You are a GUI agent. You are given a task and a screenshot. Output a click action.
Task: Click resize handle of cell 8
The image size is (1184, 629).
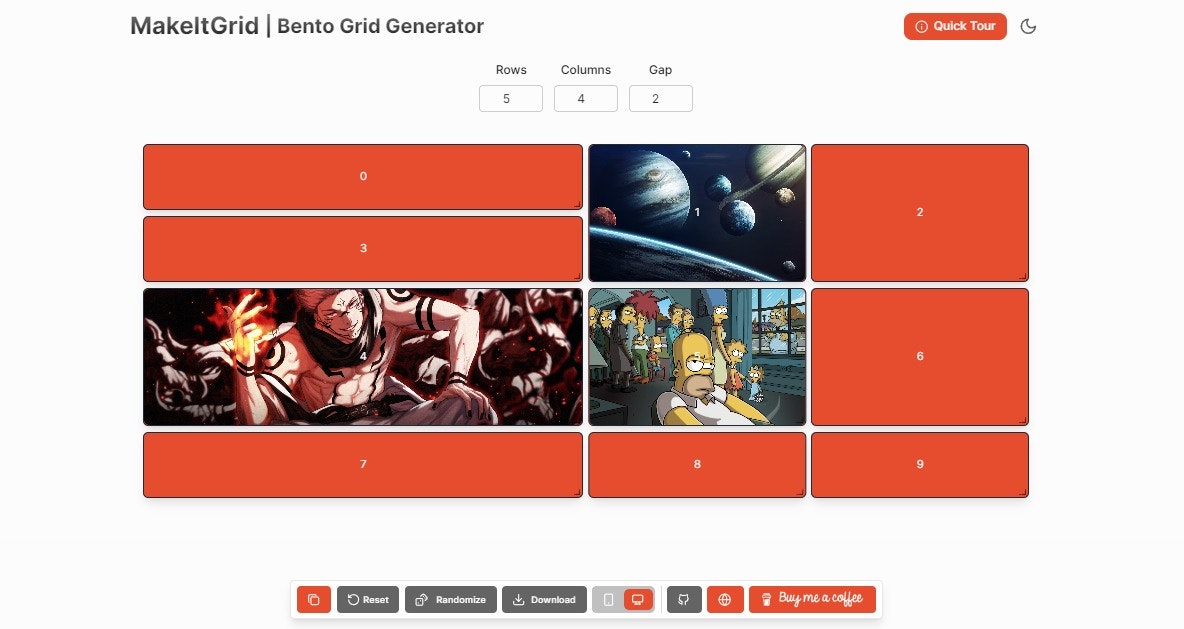click(x=800, y=492)
